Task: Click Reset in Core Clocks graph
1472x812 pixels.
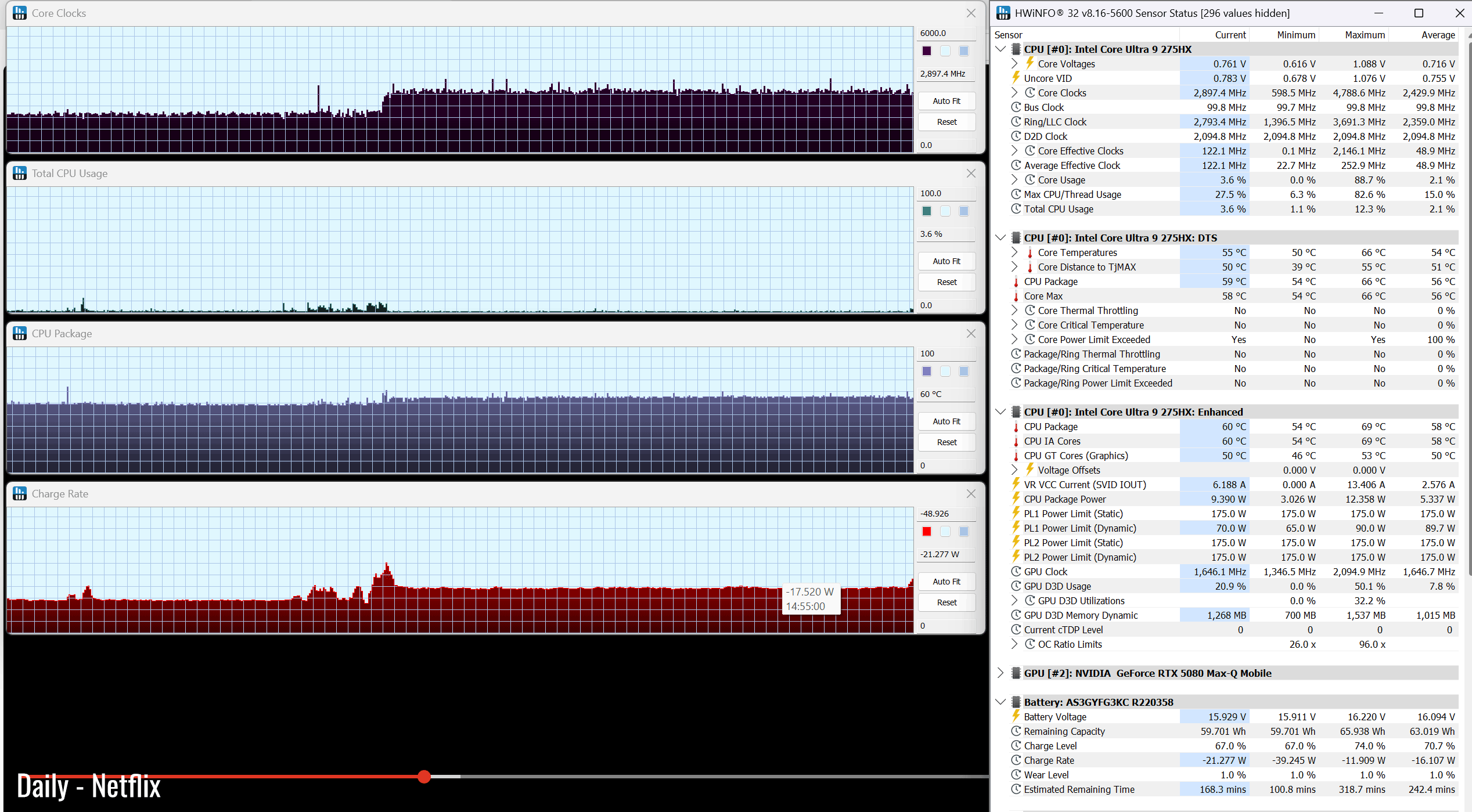Action: pos(946,122)
